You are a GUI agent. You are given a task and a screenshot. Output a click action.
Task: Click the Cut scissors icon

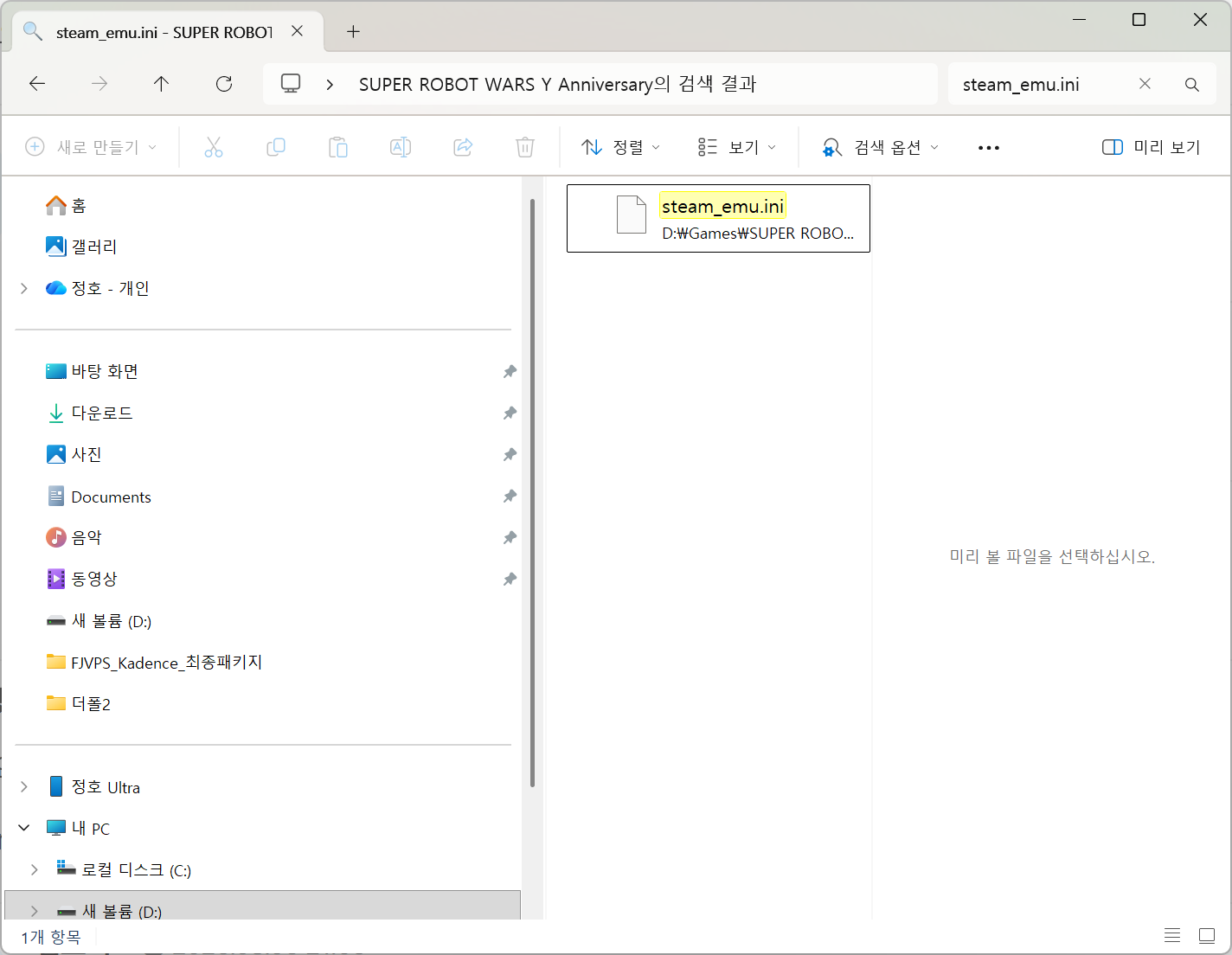click(x=214, y=147)
